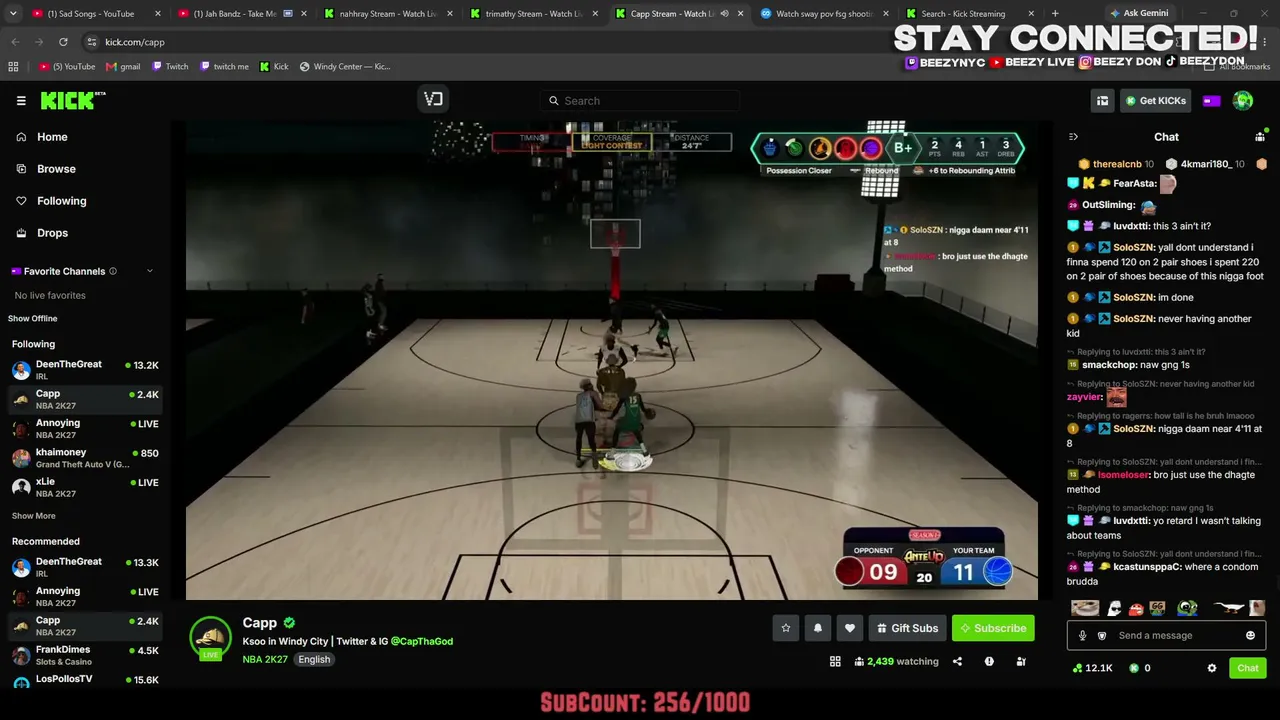Open the emoji picker in chat input

1250,635
